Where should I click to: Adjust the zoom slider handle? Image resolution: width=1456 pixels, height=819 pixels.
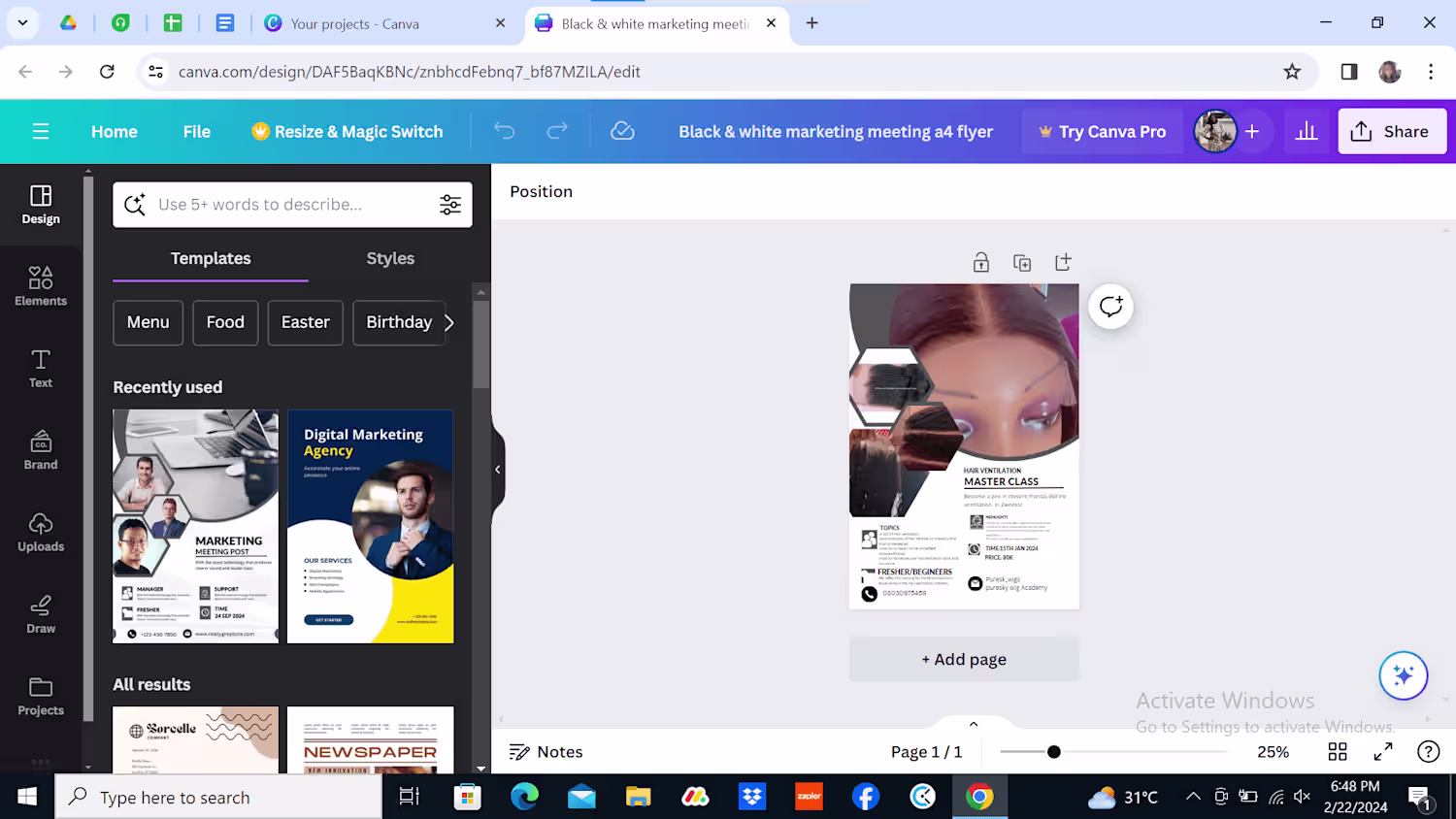[x=1054, y=752]
